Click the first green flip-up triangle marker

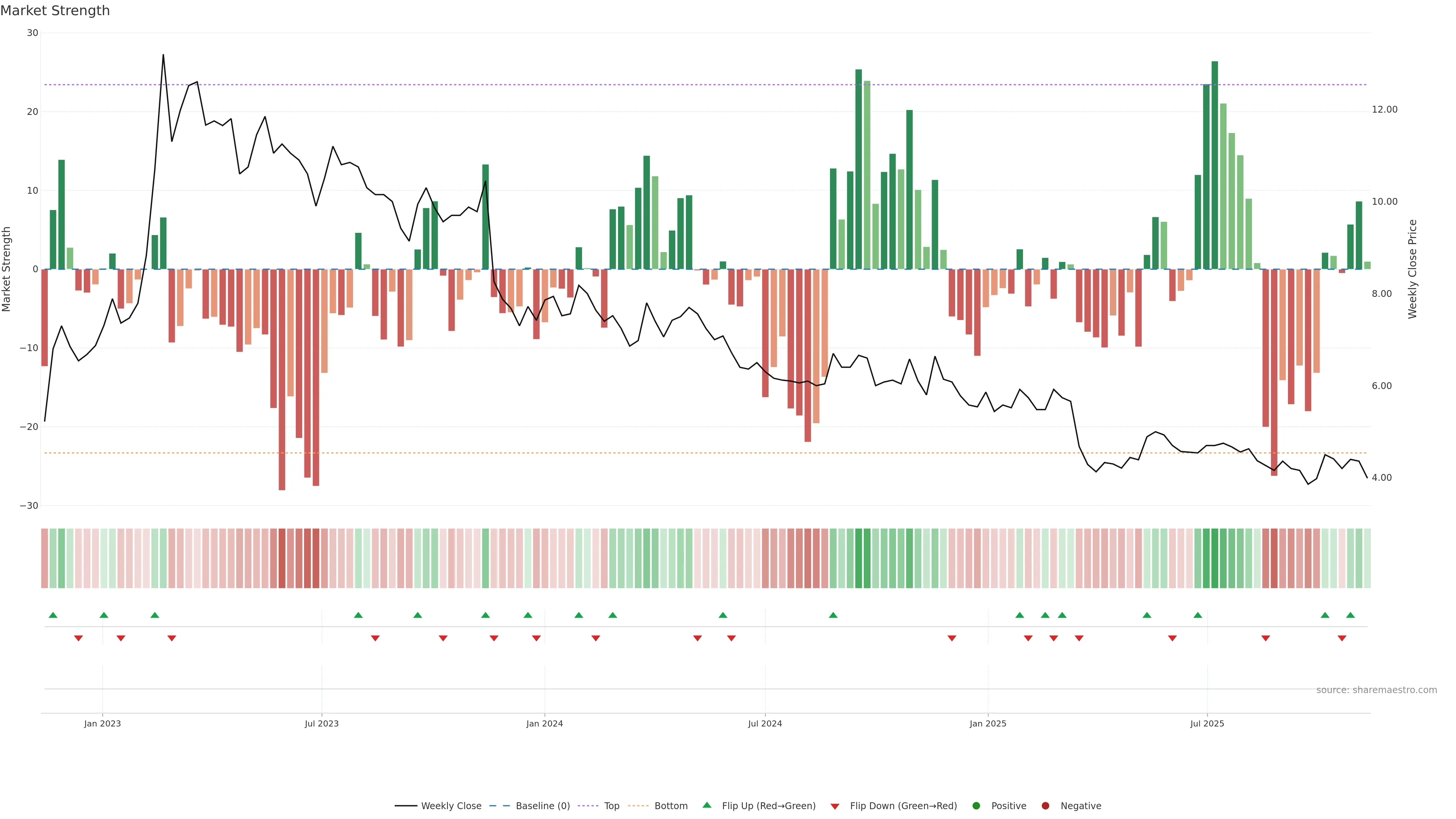53,615
